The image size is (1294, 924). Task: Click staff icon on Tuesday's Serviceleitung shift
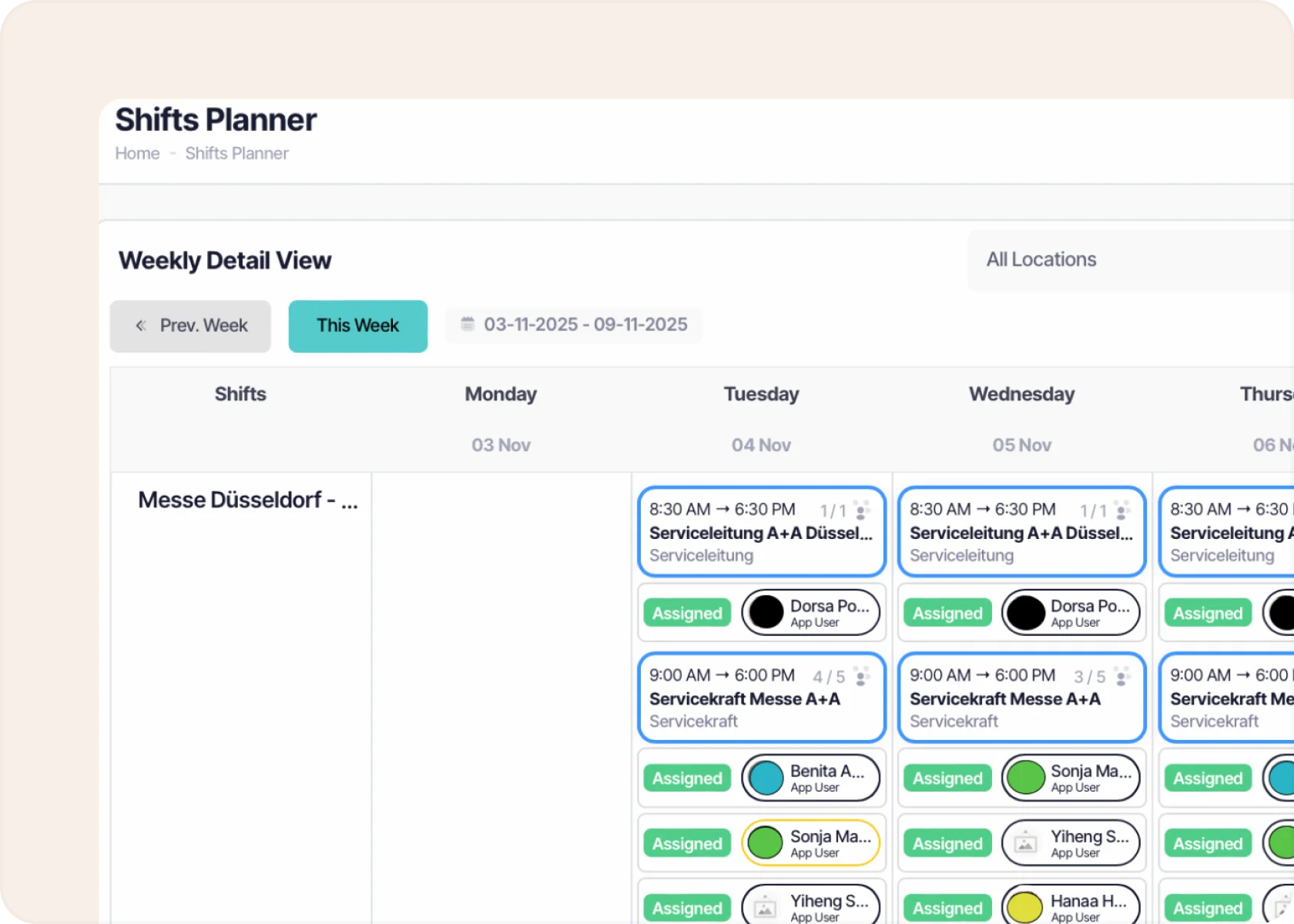tap(862, 510)
